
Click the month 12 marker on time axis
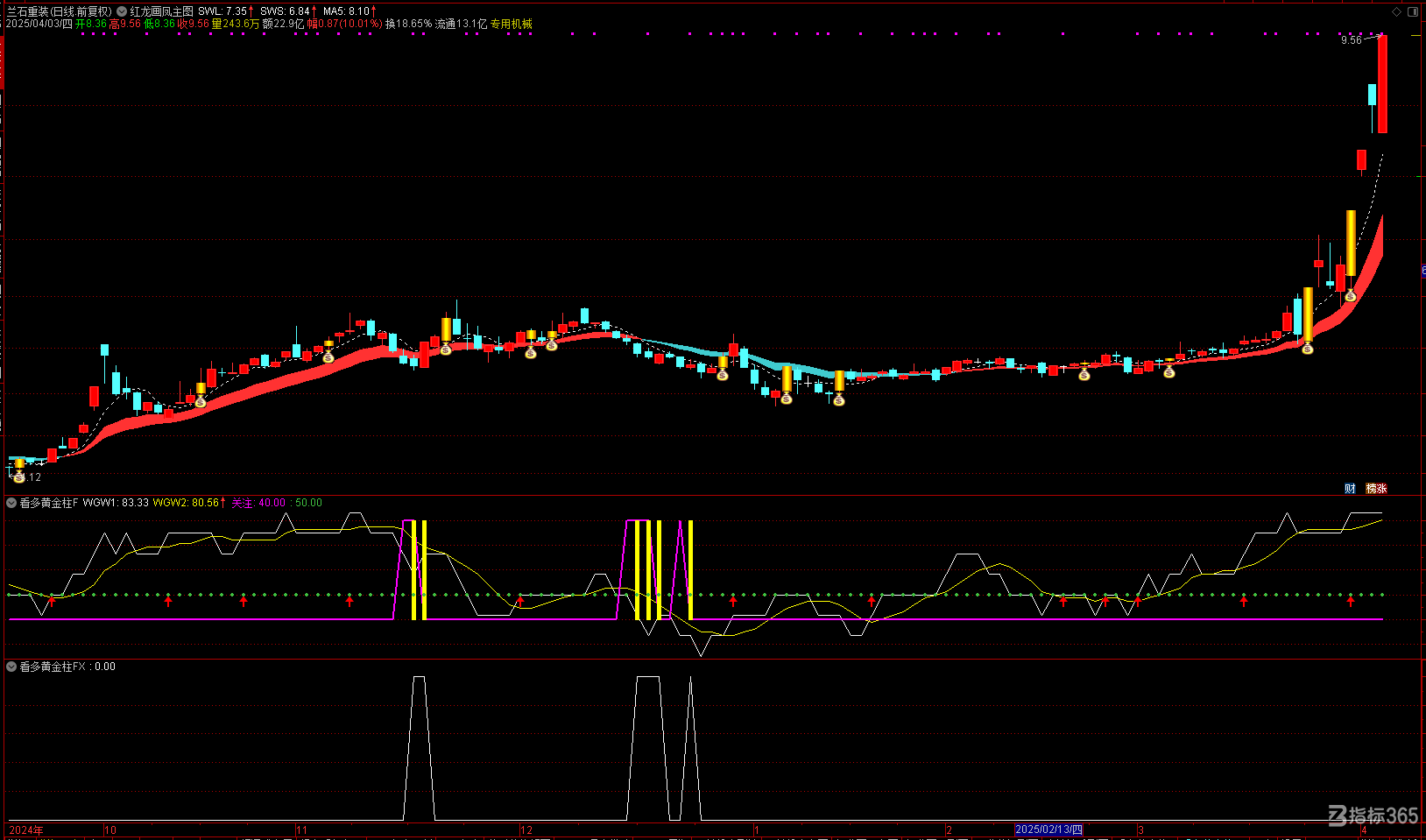pos(526,829)
